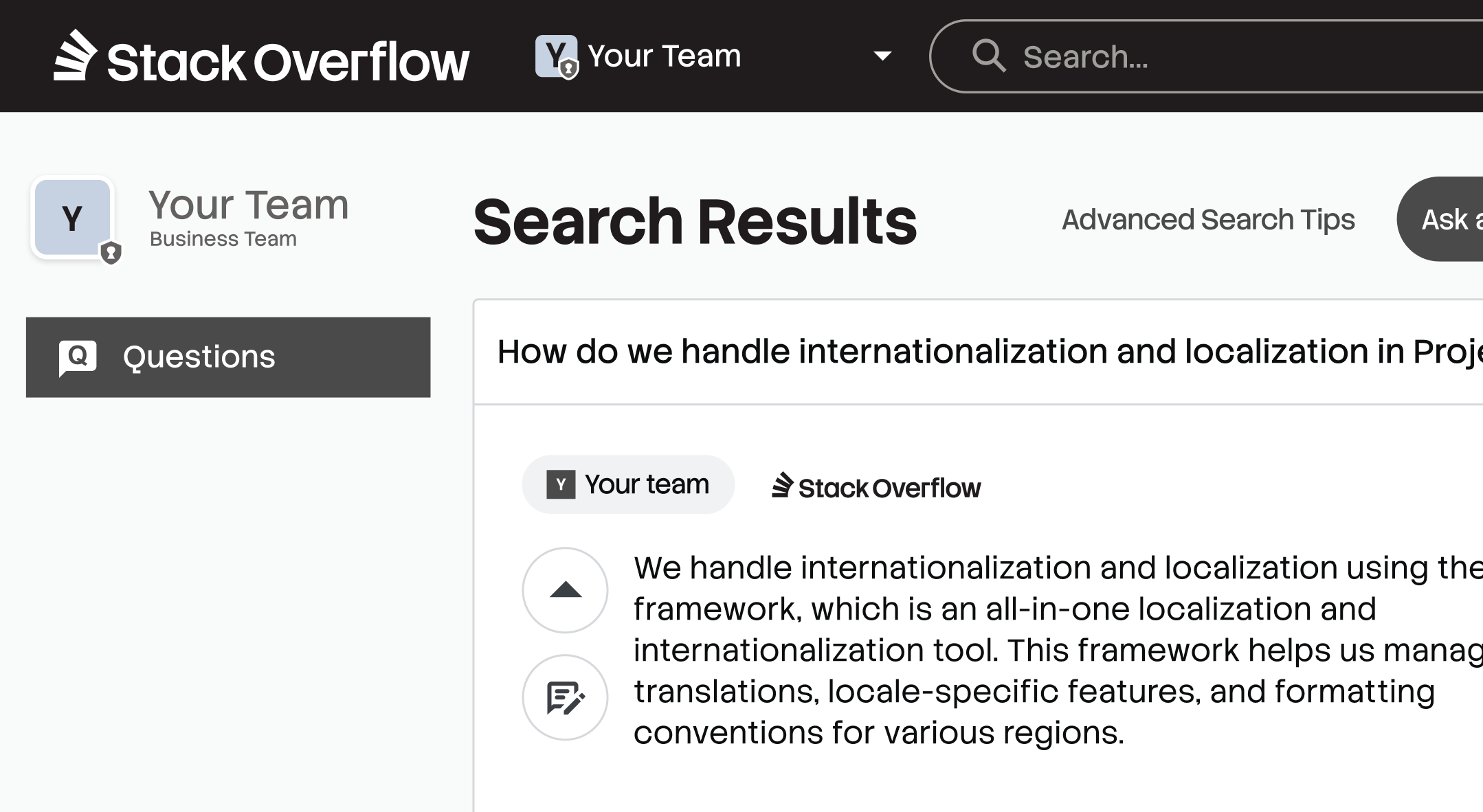The height and width of the screenshot is (812, 1483).
Task: Click the small Y icon in Your team pill
Action: coord(560,484)
